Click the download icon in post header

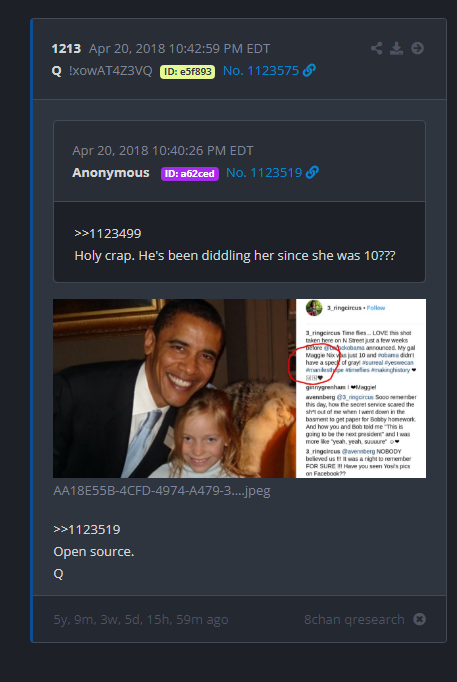[396, 48]
